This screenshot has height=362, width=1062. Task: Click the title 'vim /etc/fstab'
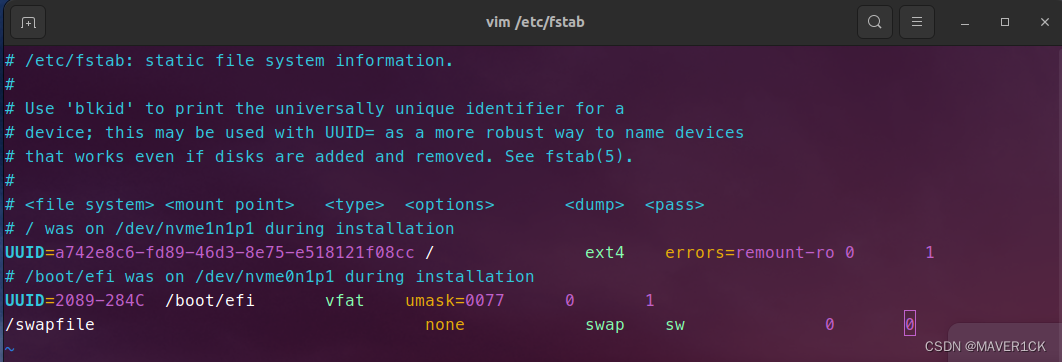point(535,22)
